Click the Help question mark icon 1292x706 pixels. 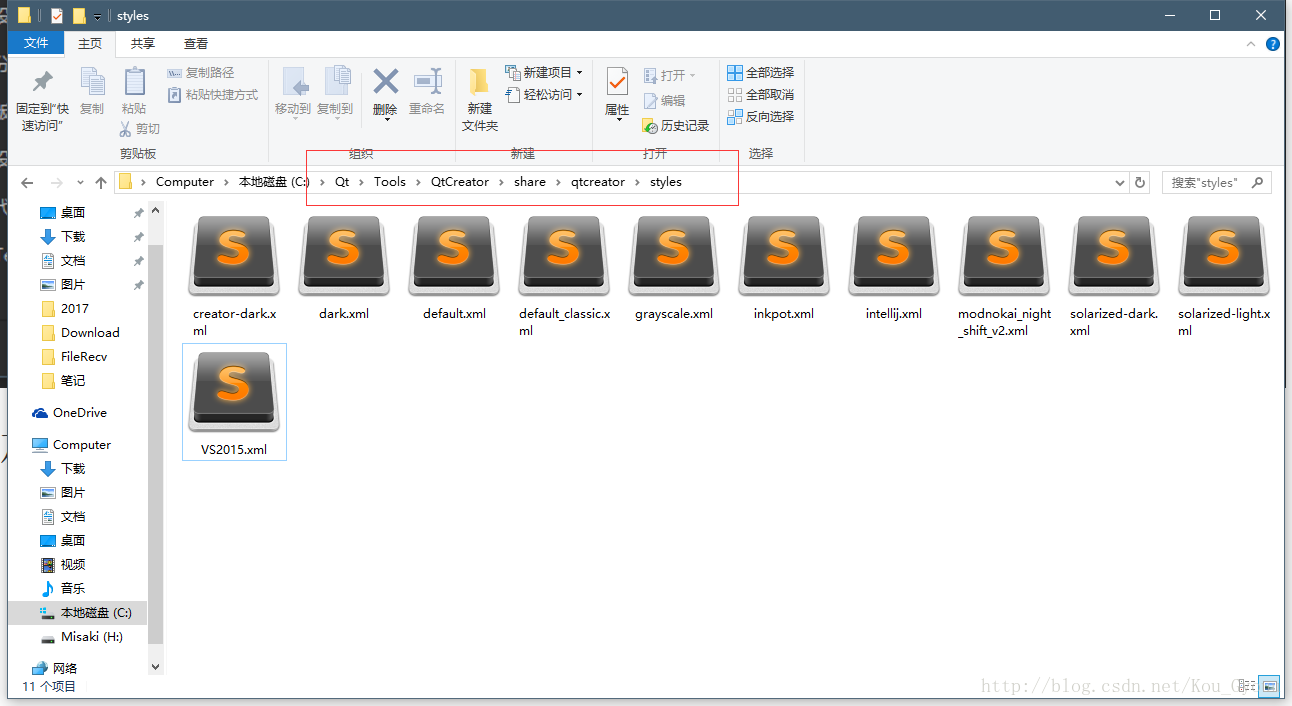pyautogui.click(x=1273, y=44)
